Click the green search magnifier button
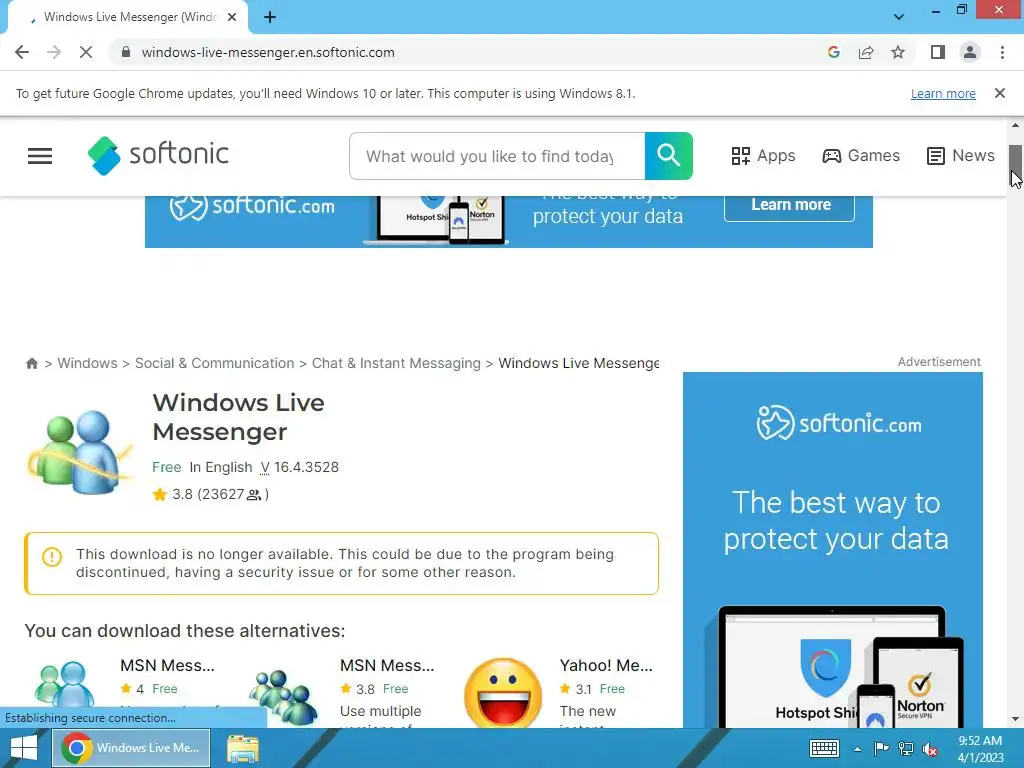Screen dimensions: 1024x768 (x=668, y=156)
